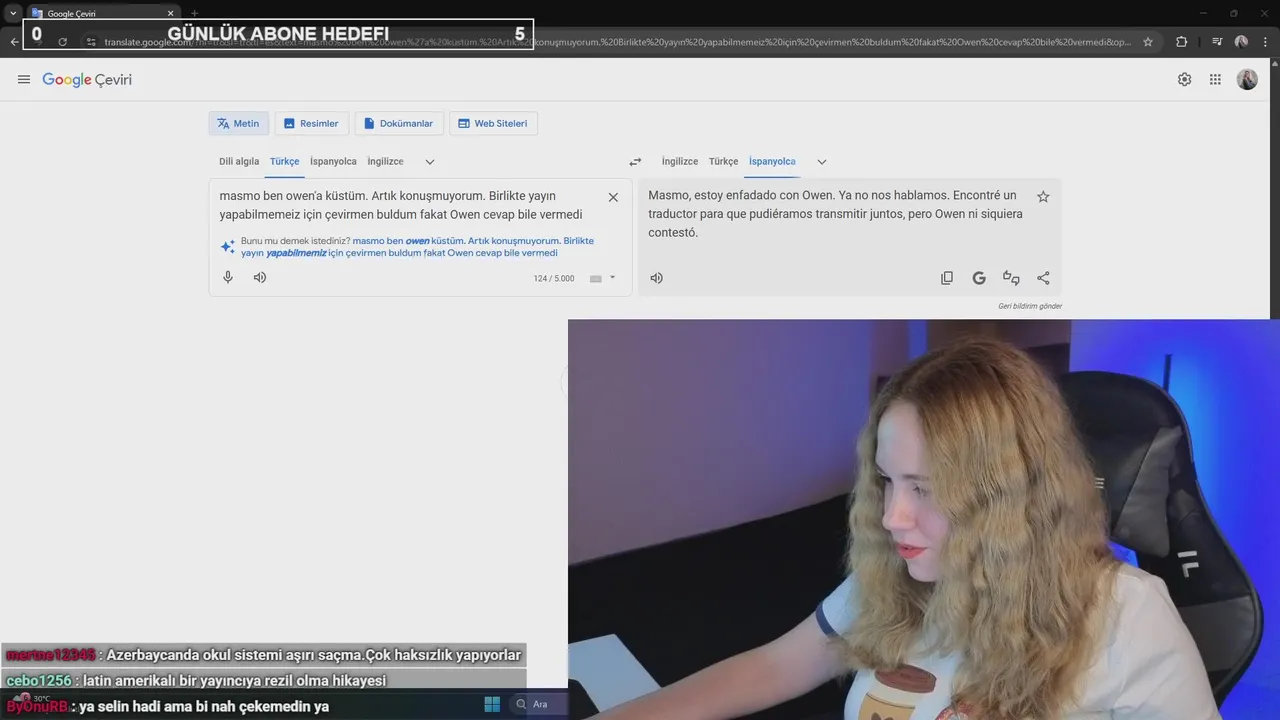Click the translated Spanish text 'Masmo, estoy enfadado'
Image resolution: width=1280 pixels, height=720 pixels.
pos(712,195)
